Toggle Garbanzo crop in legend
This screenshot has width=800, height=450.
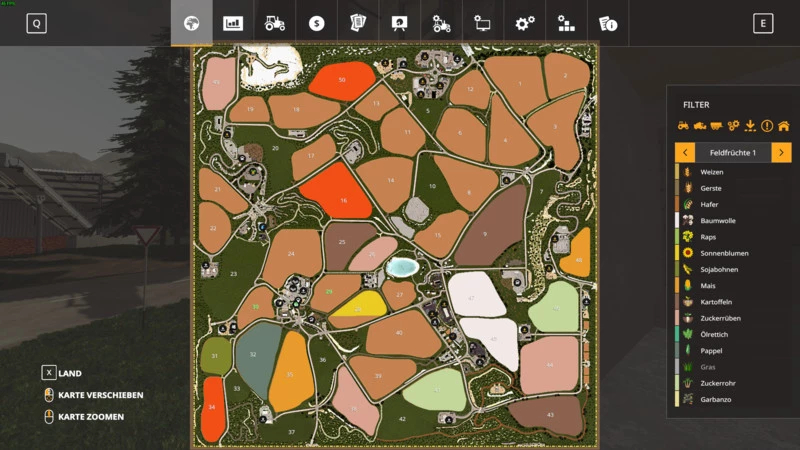pos(733,399)
